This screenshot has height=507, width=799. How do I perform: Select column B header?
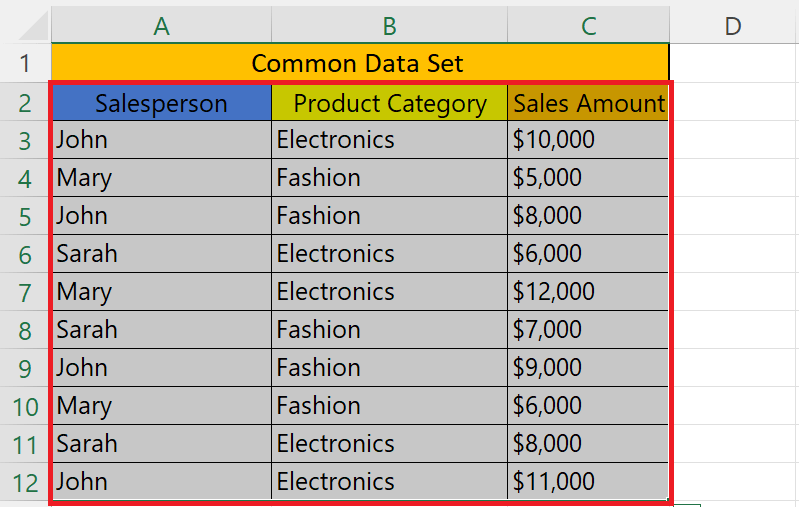389,25
